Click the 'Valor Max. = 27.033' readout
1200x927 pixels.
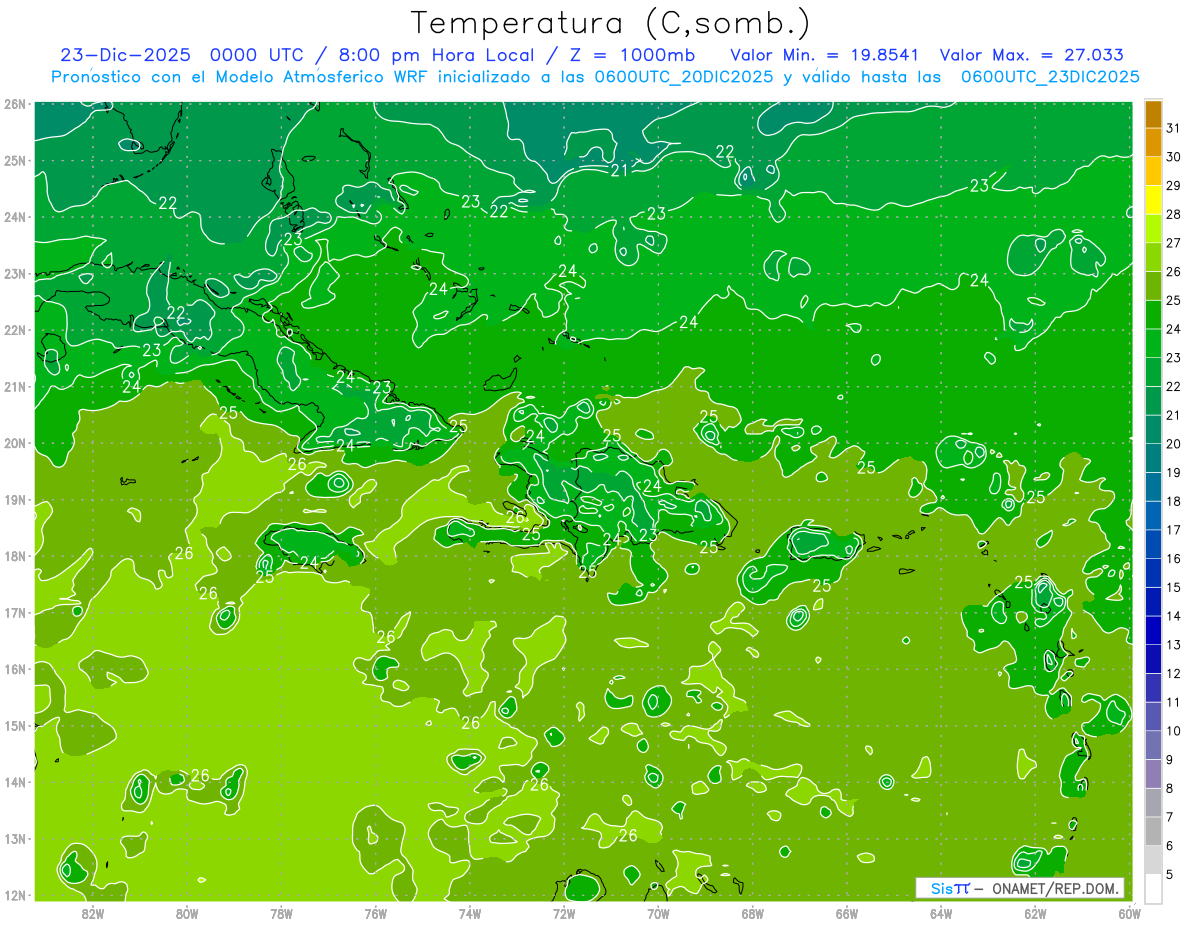[1031, 55]
